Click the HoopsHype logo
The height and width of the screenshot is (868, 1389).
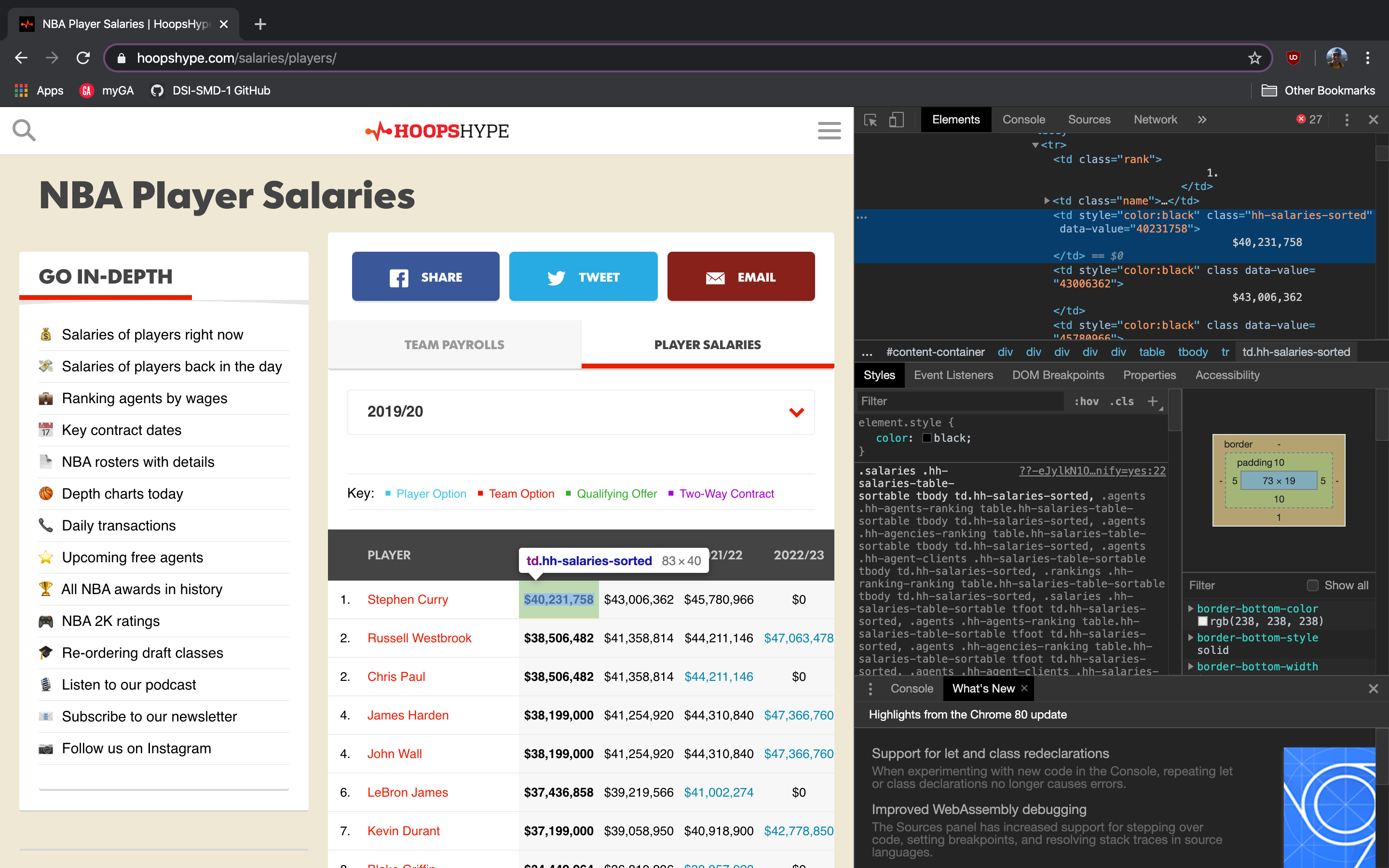tap(437, 131)
